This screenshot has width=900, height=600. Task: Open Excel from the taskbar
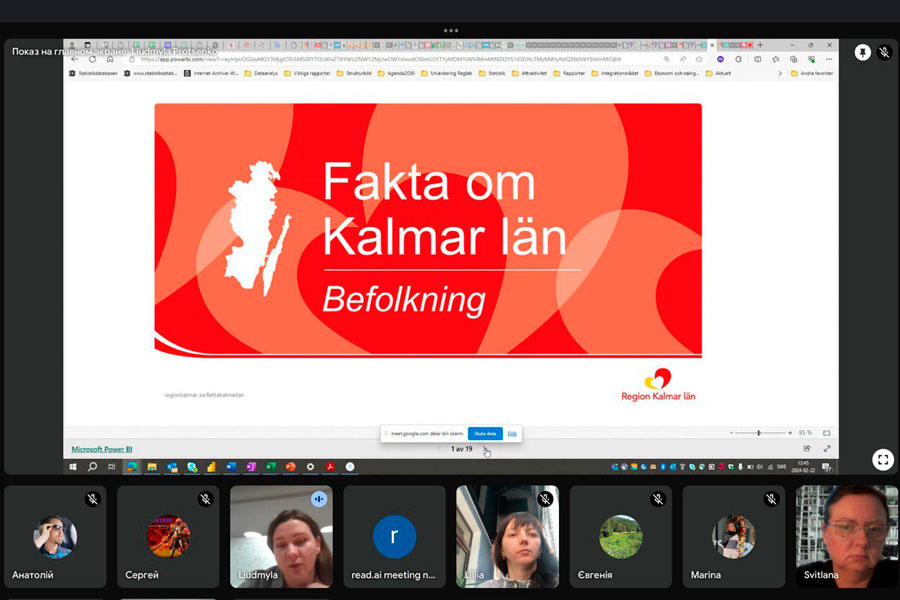coord(270,467)
